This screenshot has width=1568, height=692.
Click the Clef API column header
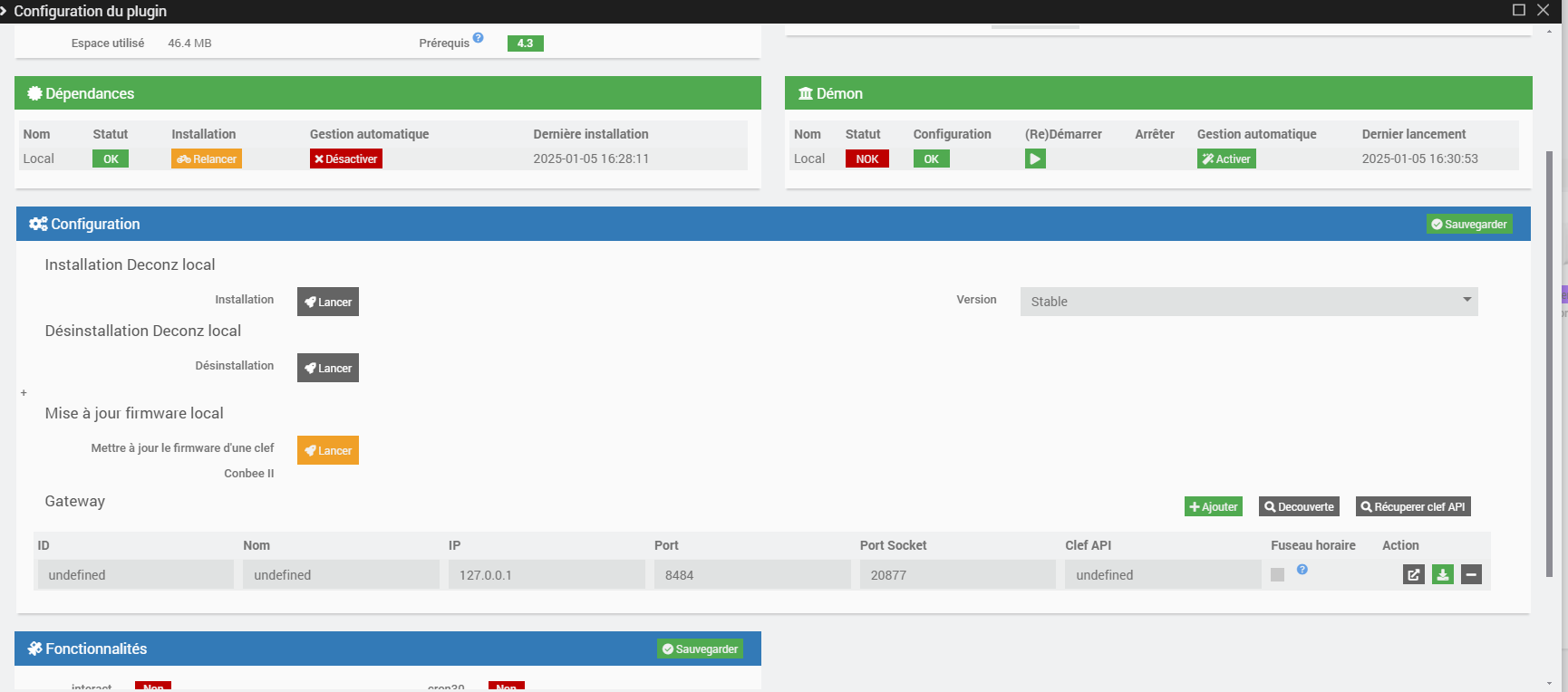coord(1089,545)
